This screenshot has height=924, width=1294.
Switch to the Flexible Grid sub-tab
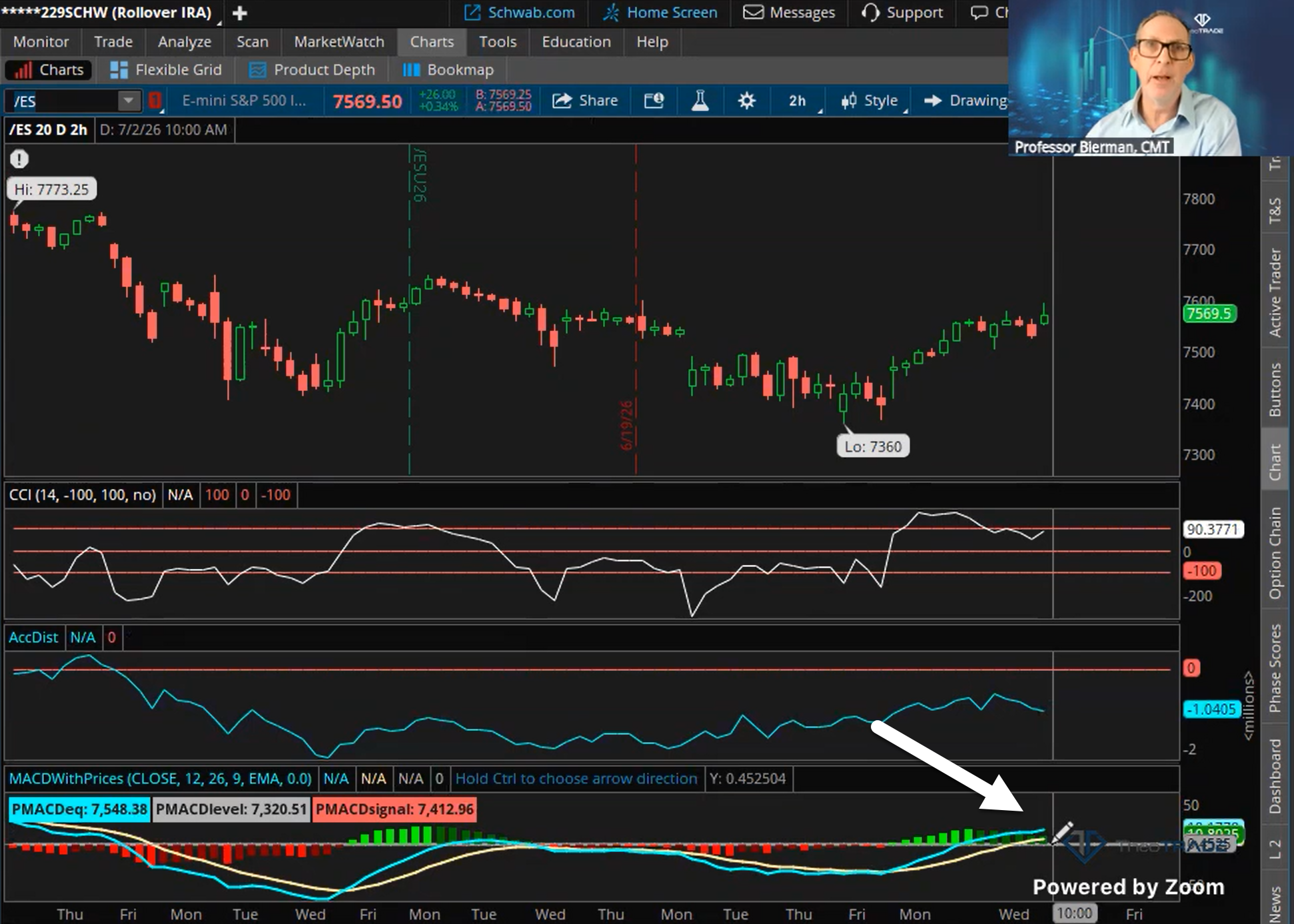165,70
